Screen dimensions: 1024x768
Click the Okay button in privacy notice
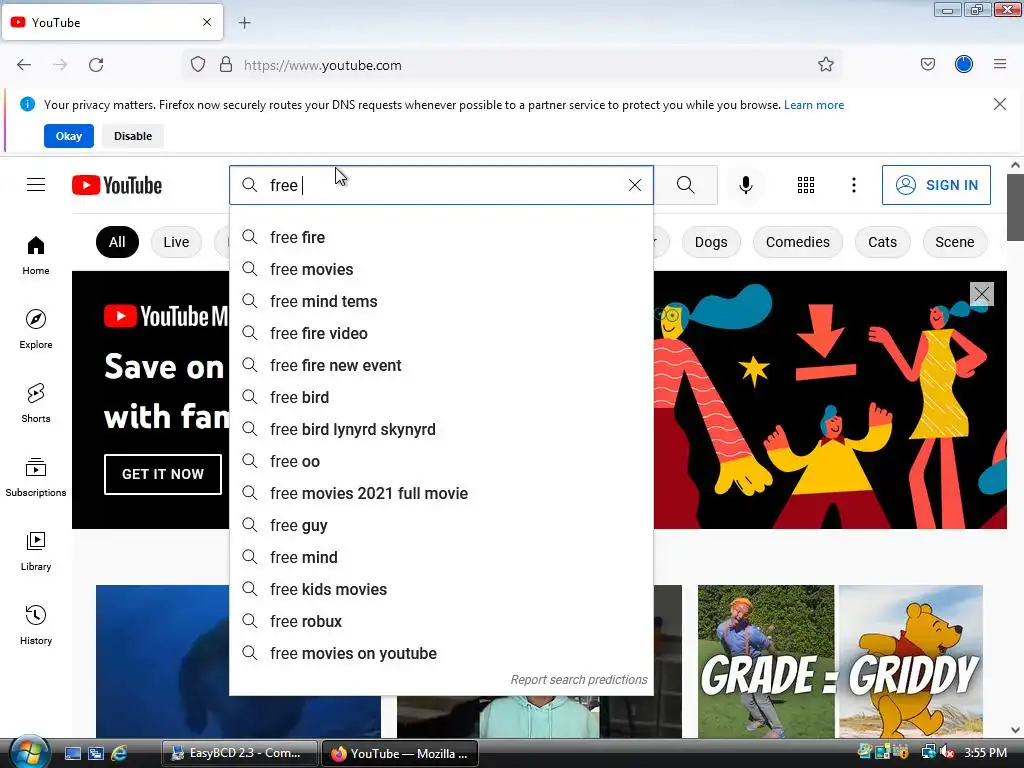tap(69, 136)
